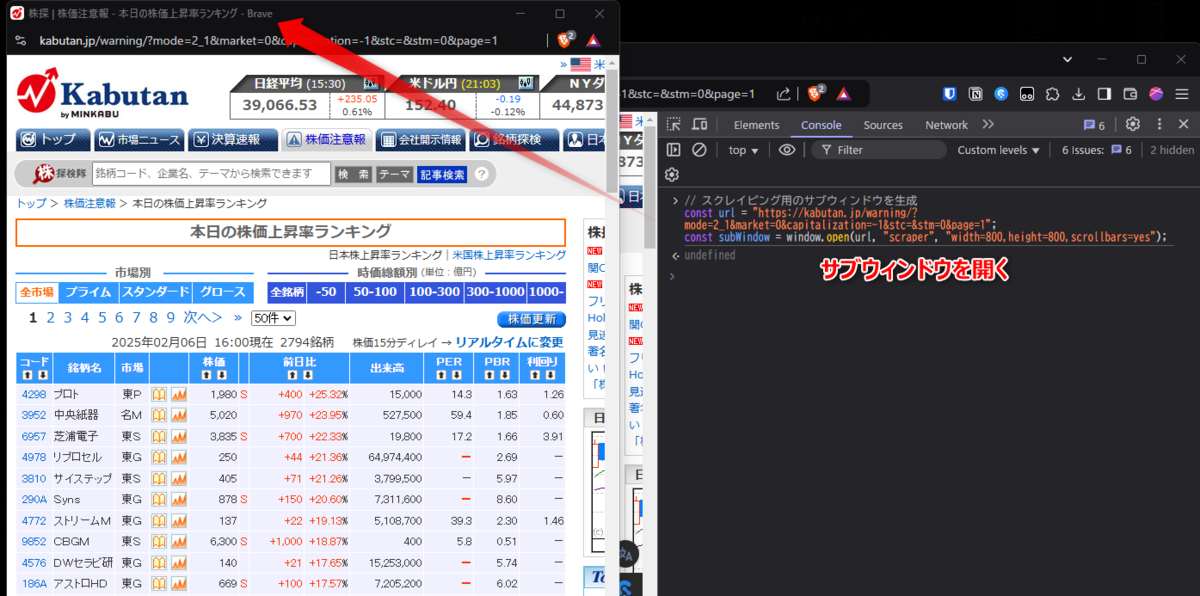The height and width of the screenshot is (596, 1200).
Task: Click the Bitwarden extension icon in main window
Action: click(x=950, y=94)
